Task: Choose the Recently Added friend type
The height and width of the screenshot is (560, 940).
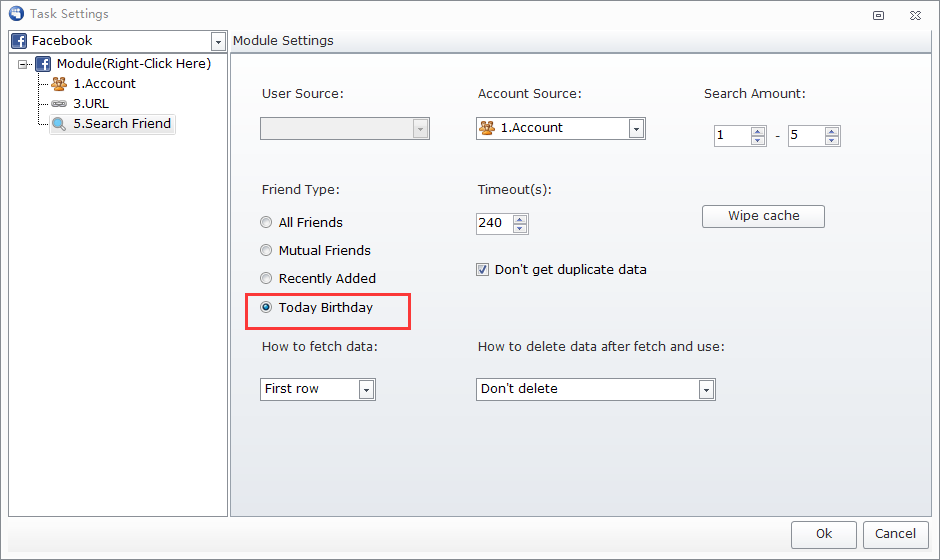Action: [x=266, y=278]
